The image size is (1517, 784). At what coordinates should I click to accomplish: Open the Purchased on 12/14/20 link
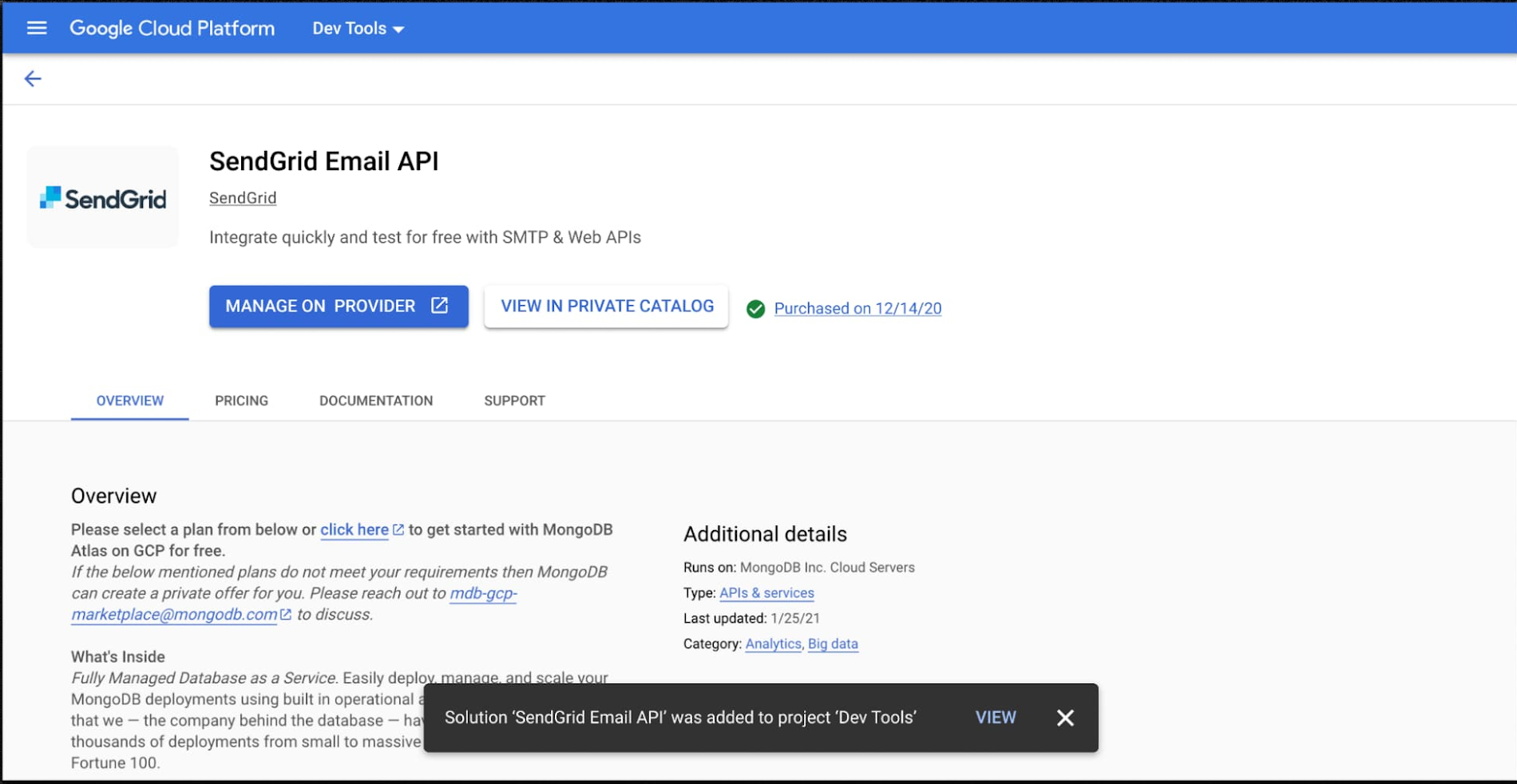[x=858, y=308]
